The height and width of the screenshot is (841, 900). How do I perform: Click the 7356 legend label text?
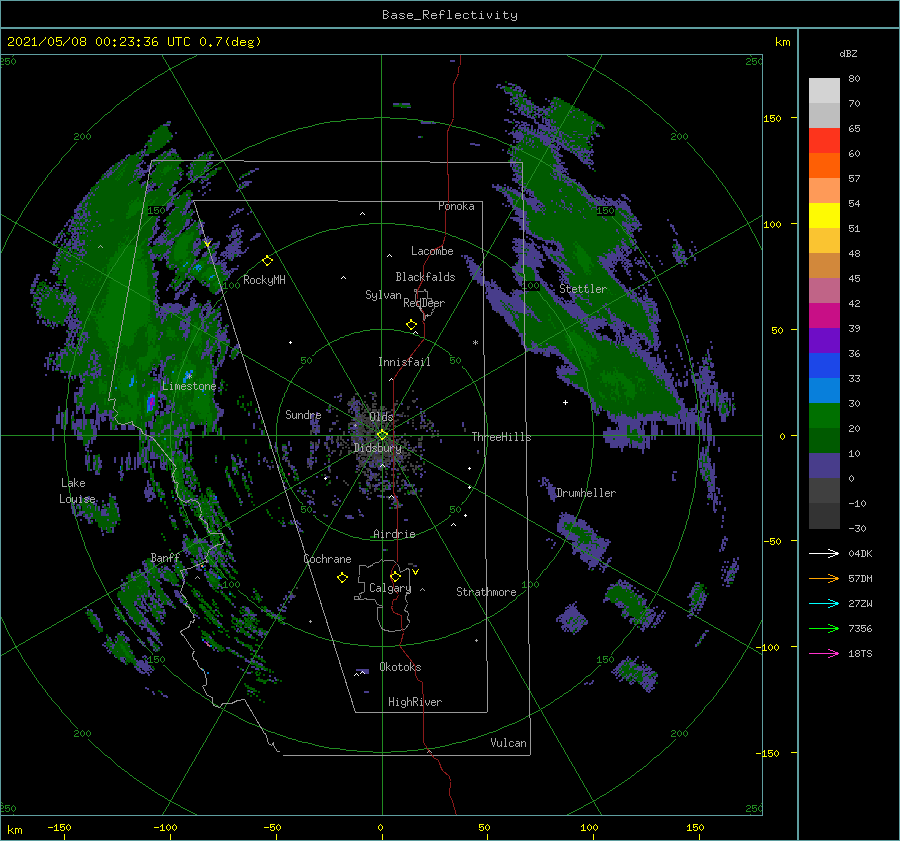coord(860,629)
